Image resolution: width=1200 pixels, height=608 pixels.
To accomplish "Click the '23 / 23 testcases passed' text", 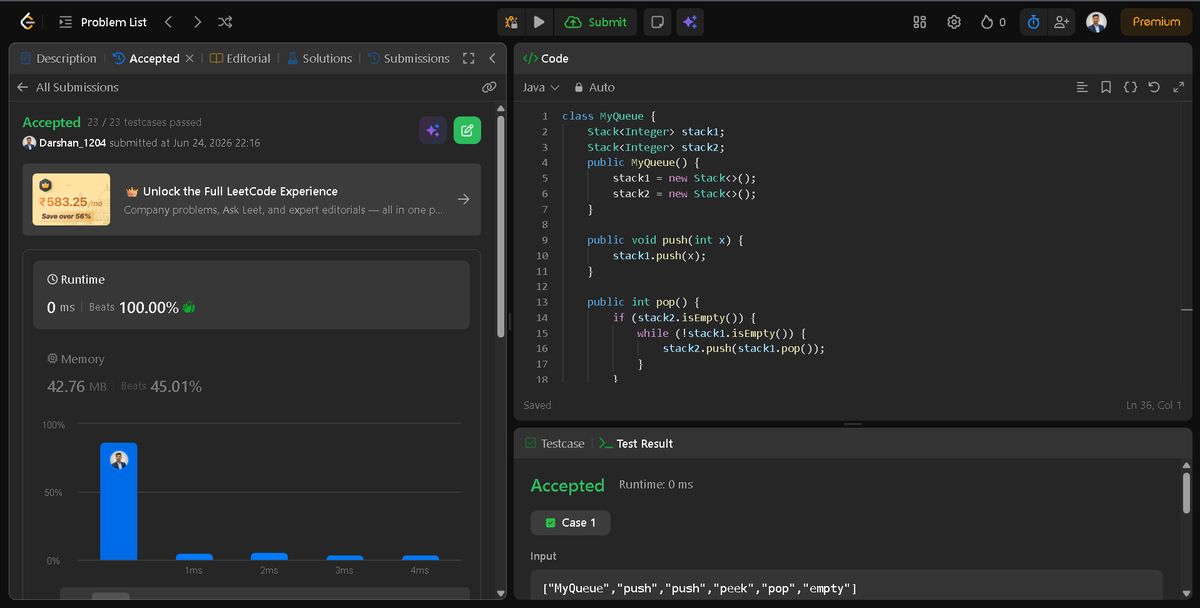I will (145, 122).
